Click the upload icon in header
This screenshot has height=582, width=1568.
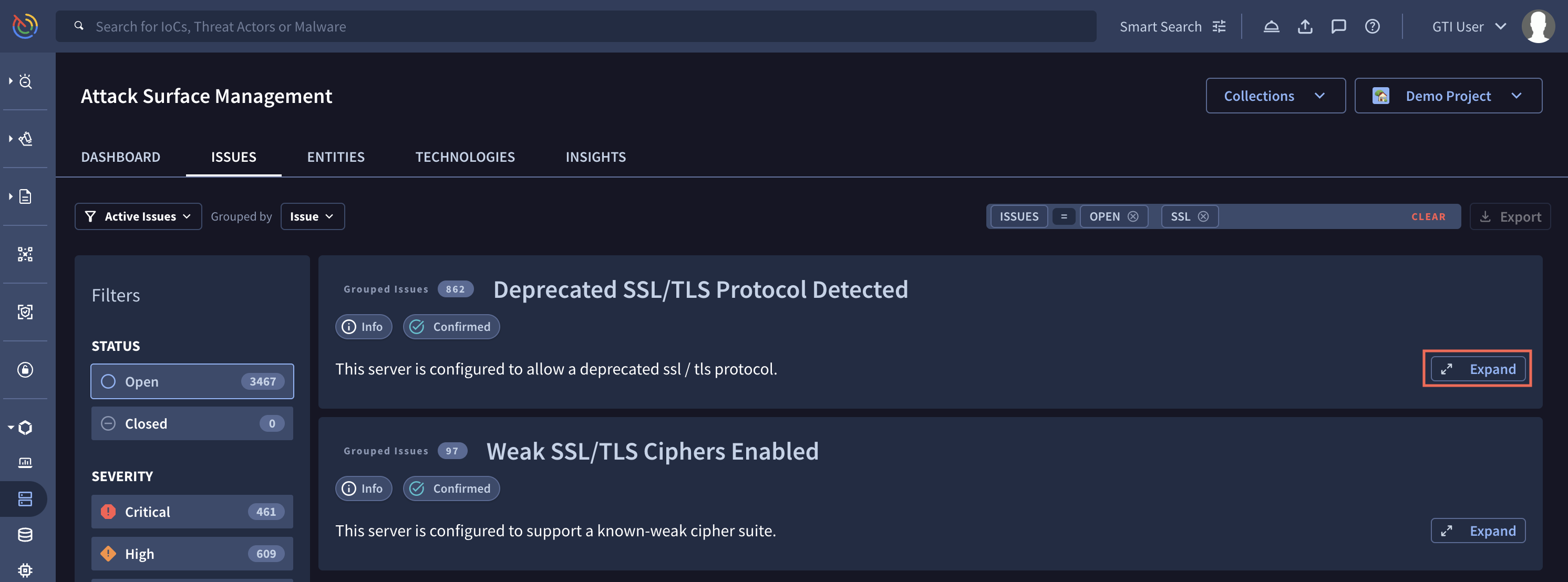1304,27
